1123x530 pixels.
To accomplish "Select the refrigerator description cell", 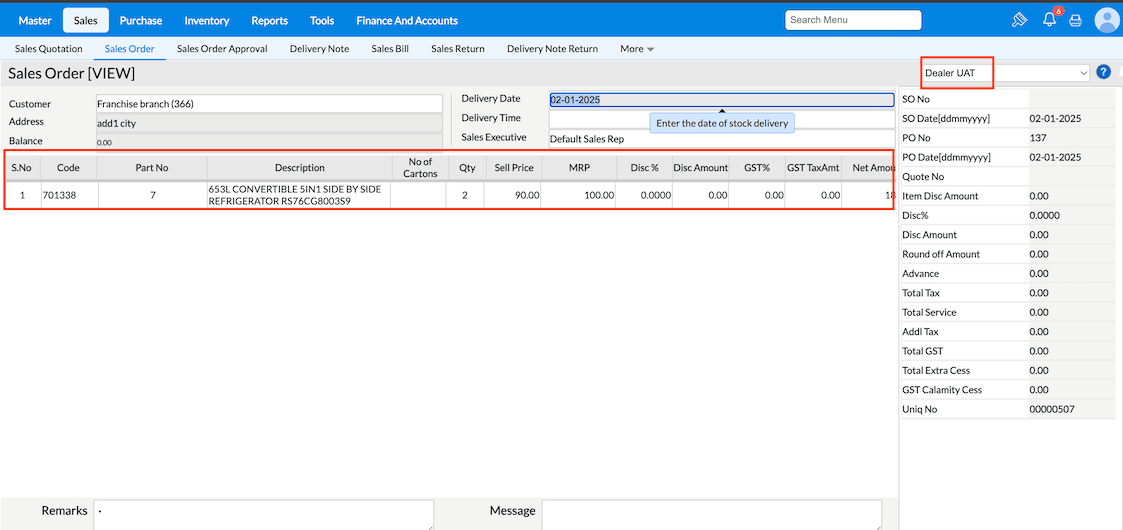I will (x=299, y=195).
